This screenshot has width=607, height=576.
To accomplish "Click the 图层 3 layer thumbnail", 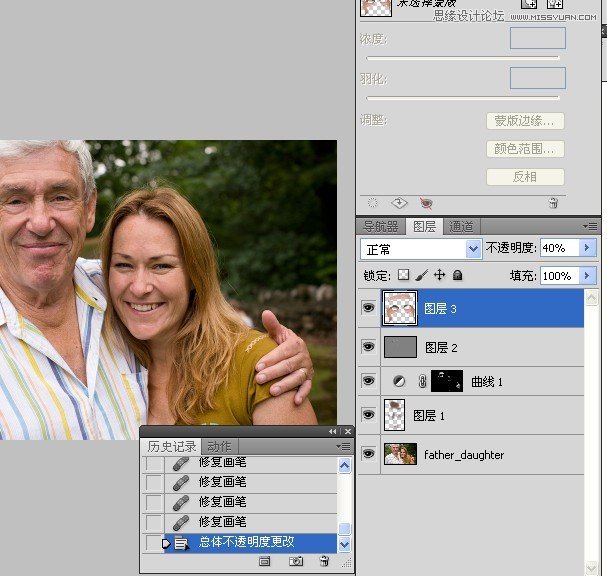I will pos(400,308).
